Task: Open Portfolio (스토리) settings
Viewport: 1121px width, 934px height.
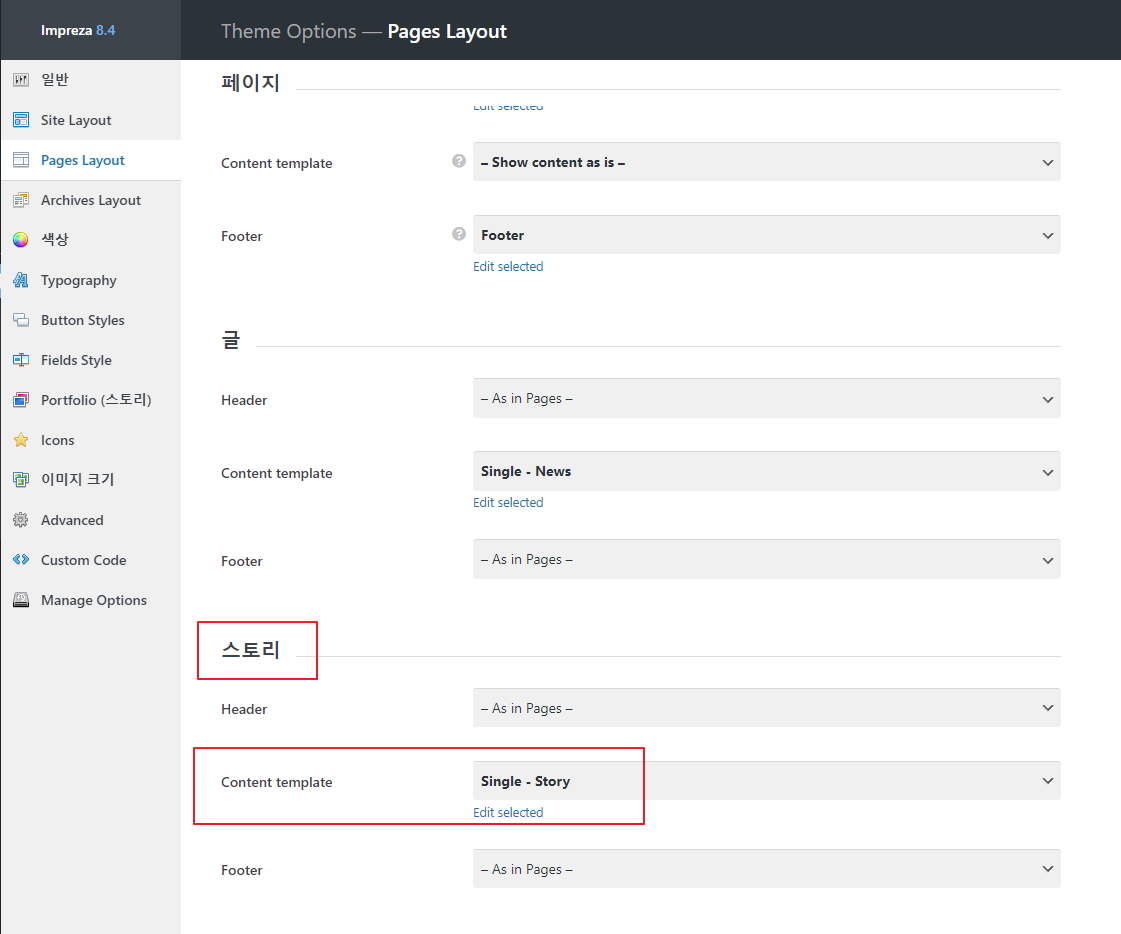Action: [91, 400]
